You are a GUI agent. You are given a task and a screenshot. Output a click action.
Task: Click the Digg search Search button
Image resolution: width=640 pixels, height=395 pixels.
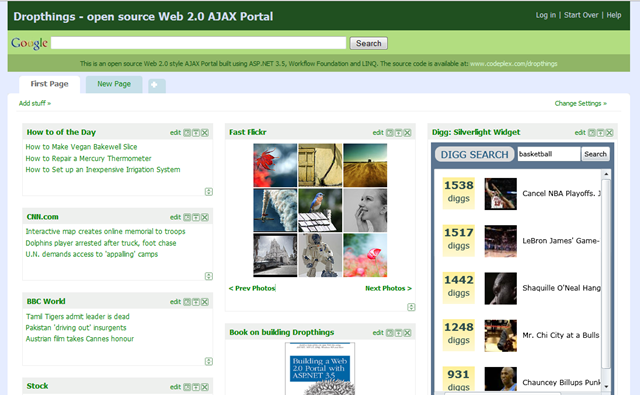(595, 154)
